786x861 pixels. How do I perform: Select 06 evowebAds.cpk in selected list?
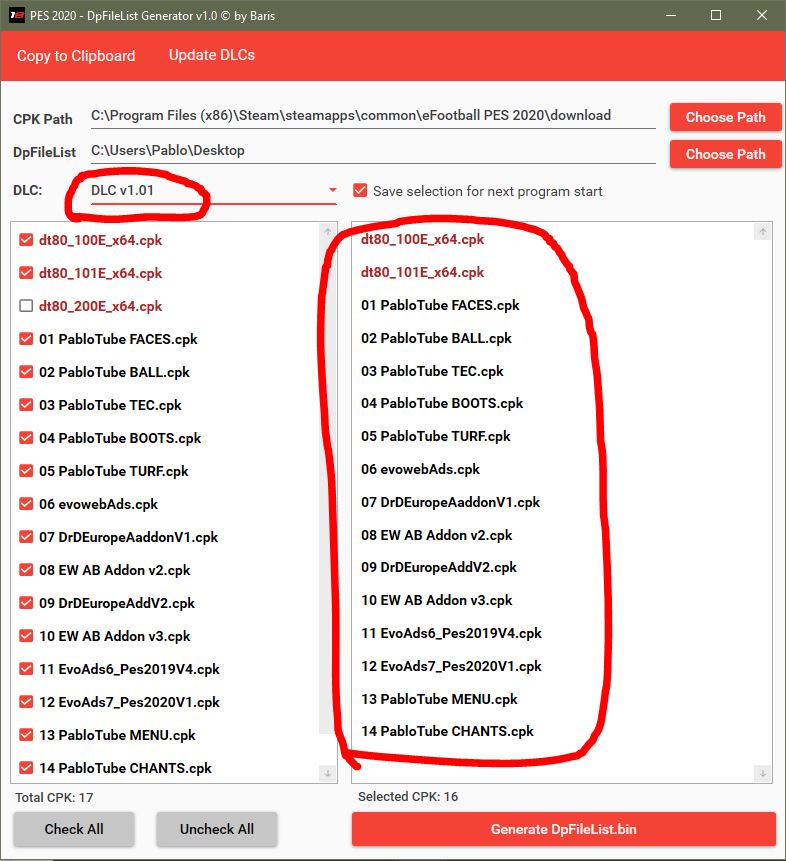tap(420, 469)
